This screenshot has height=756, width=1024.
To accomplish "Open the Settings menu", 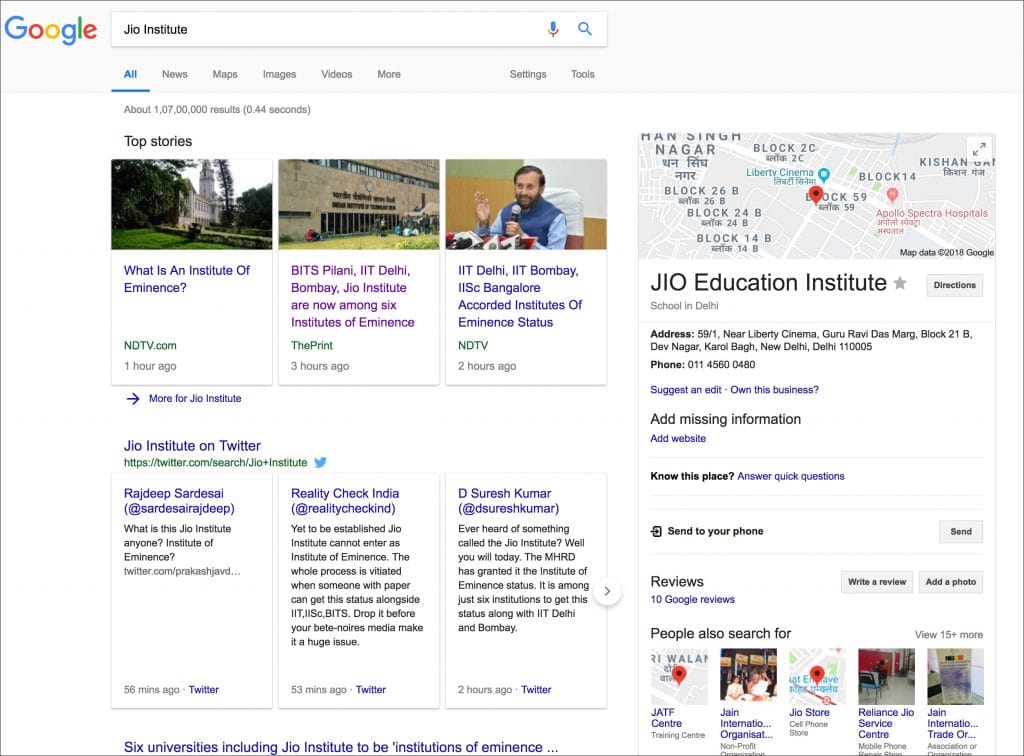I will point(527,74).
